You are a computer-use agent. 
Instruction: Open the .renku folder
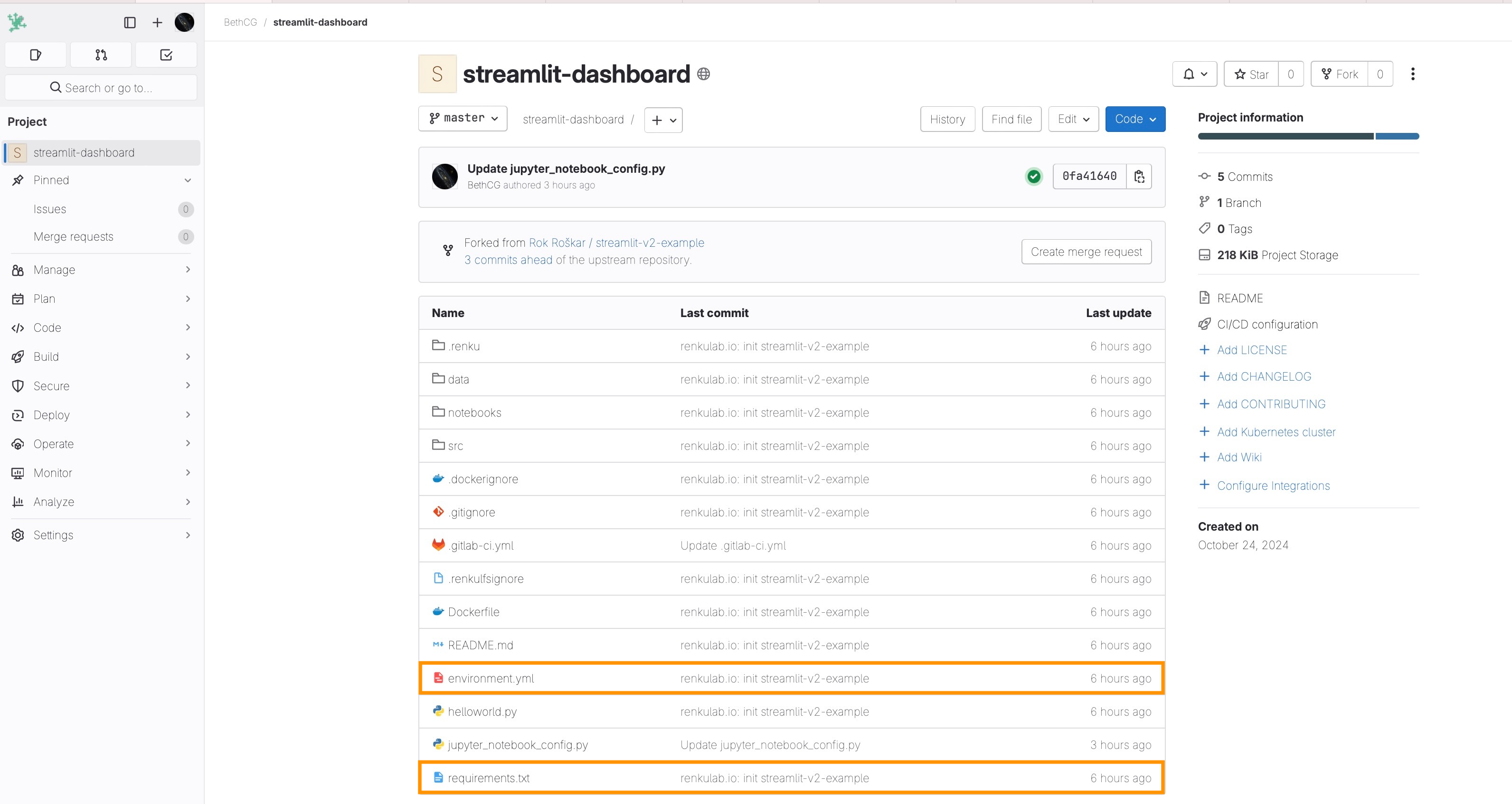[463, 346]
